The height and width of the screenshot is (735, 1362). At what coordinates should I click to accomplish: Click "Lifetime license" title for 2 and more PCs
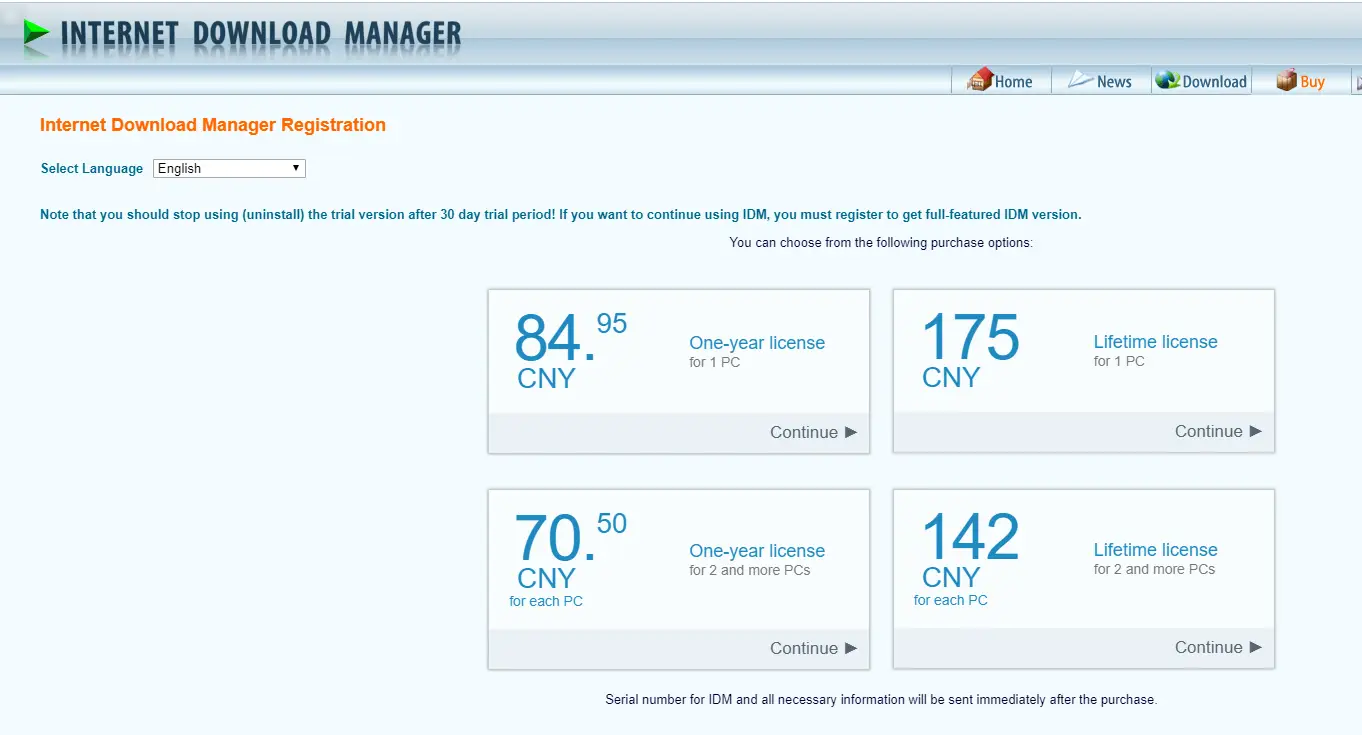click(x=1155, y=550)
